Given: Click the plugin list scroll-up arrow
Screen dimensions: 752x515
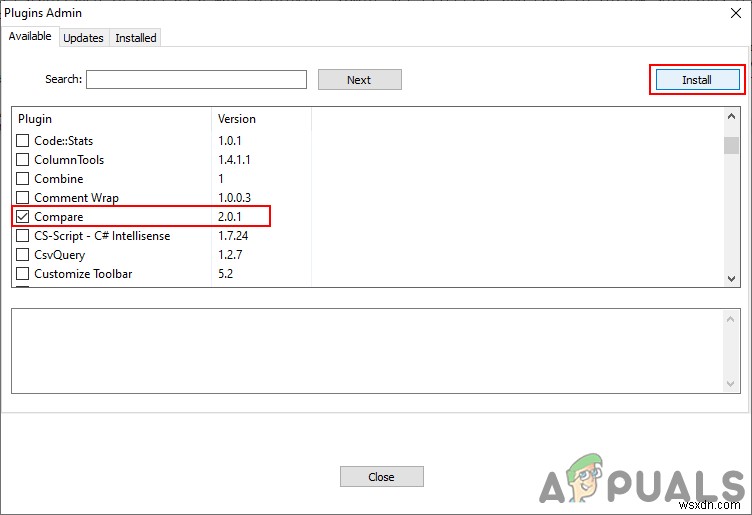Looking at the screenshot, I should click(731, 117).
